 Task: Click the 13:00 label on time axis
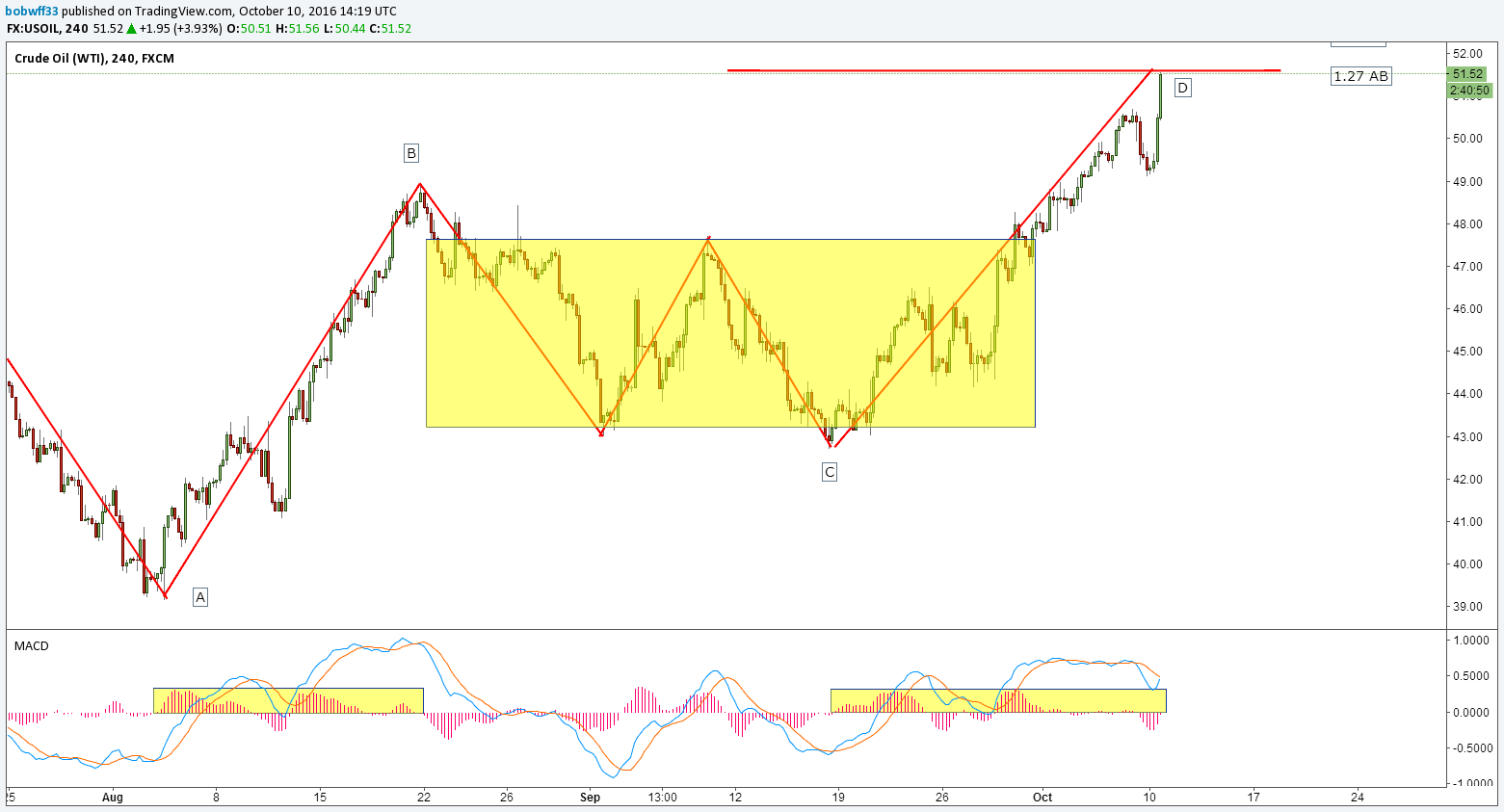pyautogui.click(x=663, y=797)
